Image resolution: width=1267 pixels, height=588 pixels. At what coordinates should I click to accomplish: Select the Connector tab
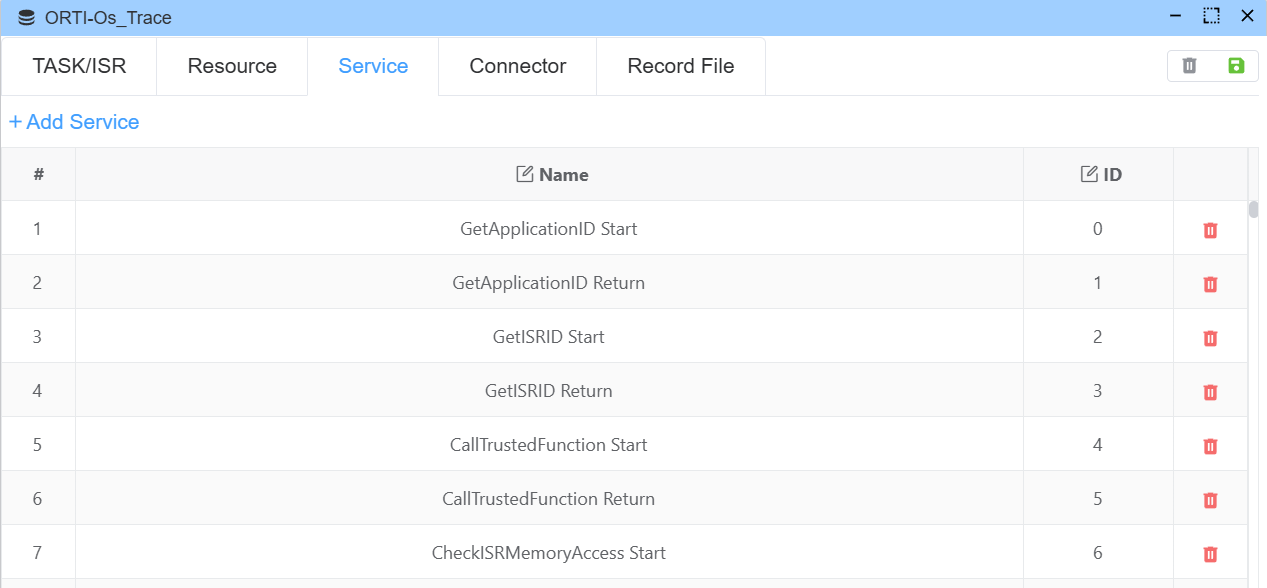517,66
